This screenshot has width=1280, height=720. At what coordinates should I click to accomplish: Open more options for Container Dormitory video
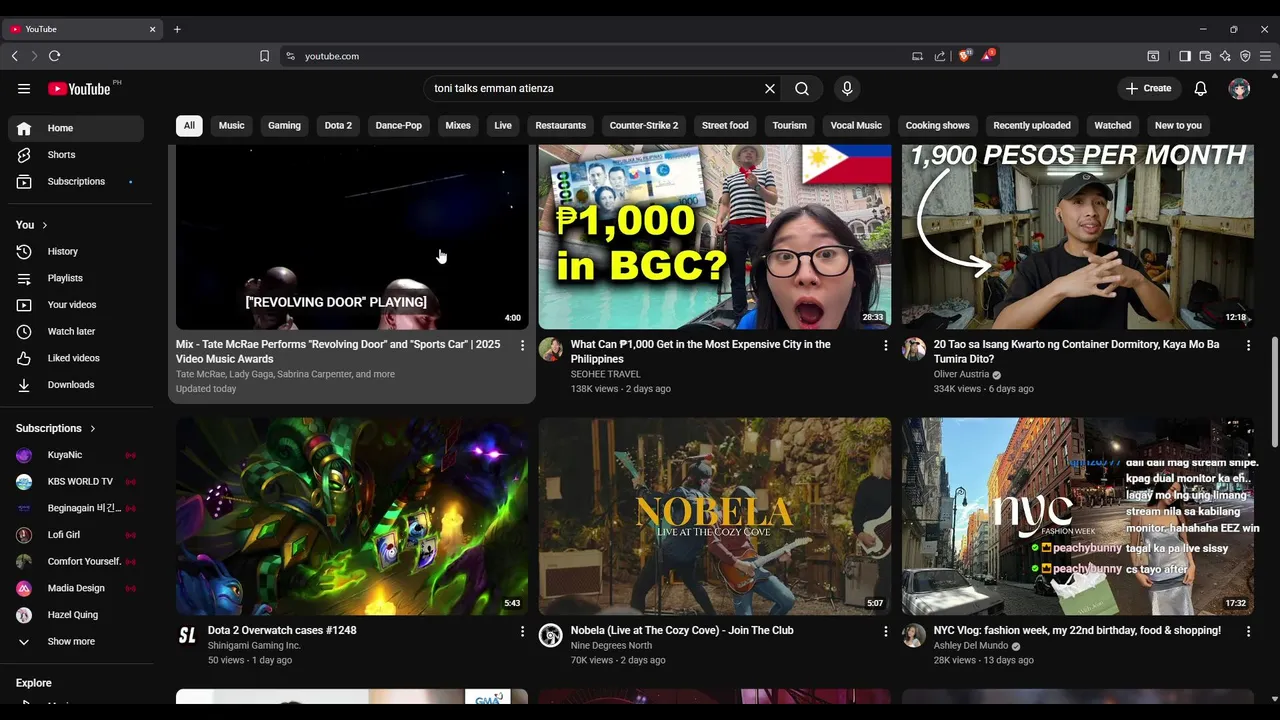pyautogui.click(x=1248, y=345)
